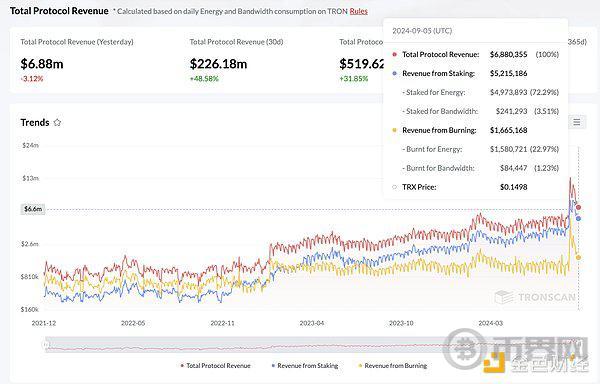The image size is (600, 384).
Task: Click the Total Protocol Revenue (30d) label
Action: [x=236, y=42]
